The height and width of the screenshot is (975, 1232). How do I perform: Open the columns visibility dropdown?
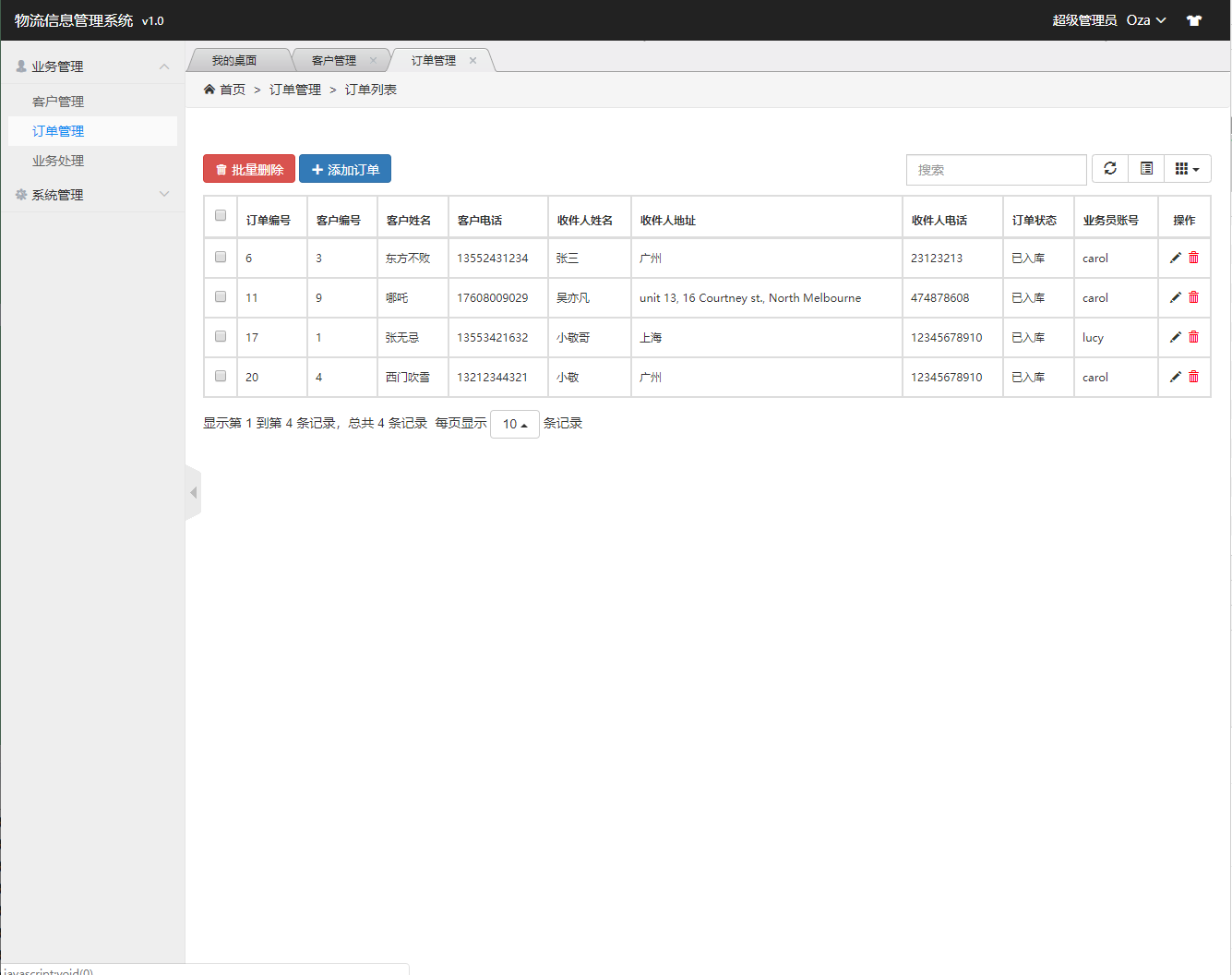point(1187,169)
